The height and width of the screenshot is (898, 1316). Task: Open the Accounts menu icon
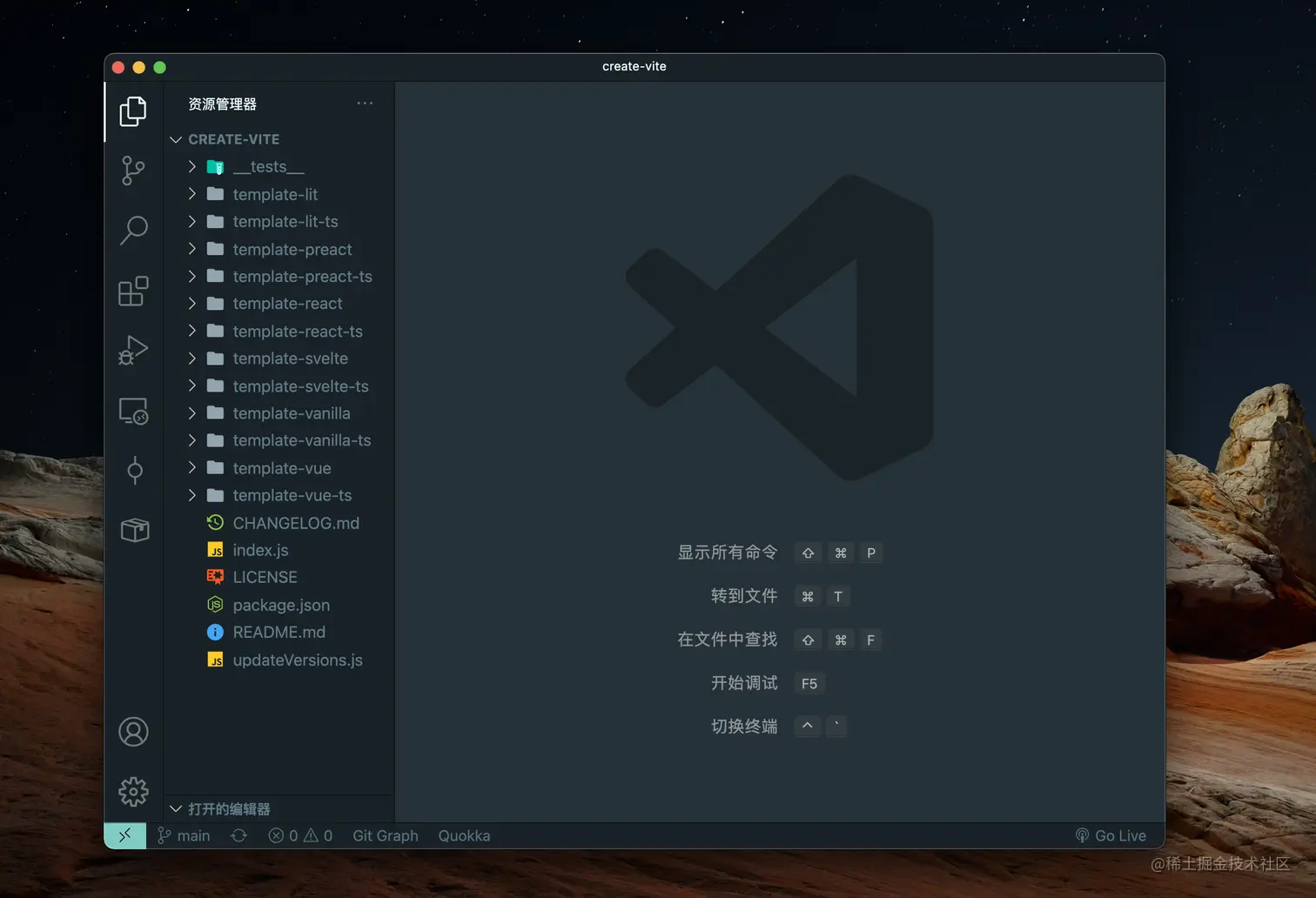pyautogui.click(x=133, y=732)
